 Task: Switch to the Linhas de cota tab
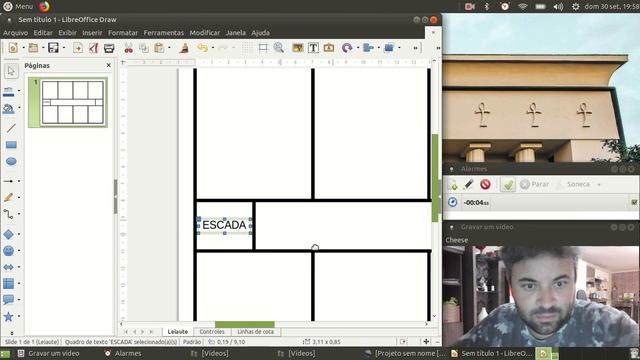tap(255, 332)
